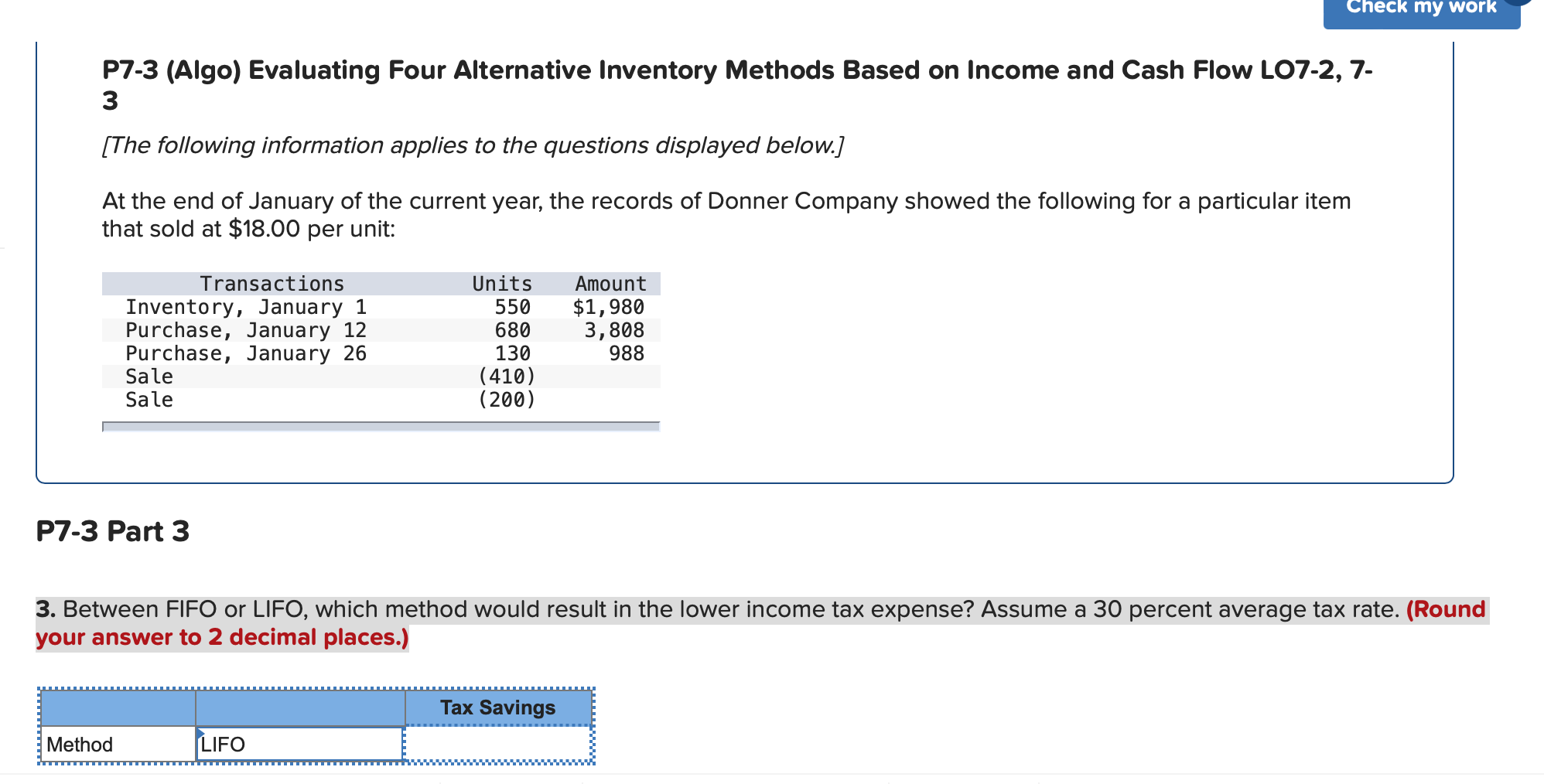Select the Transactions column header
This screenshot has width=1544, height=784.
point(272,283)
